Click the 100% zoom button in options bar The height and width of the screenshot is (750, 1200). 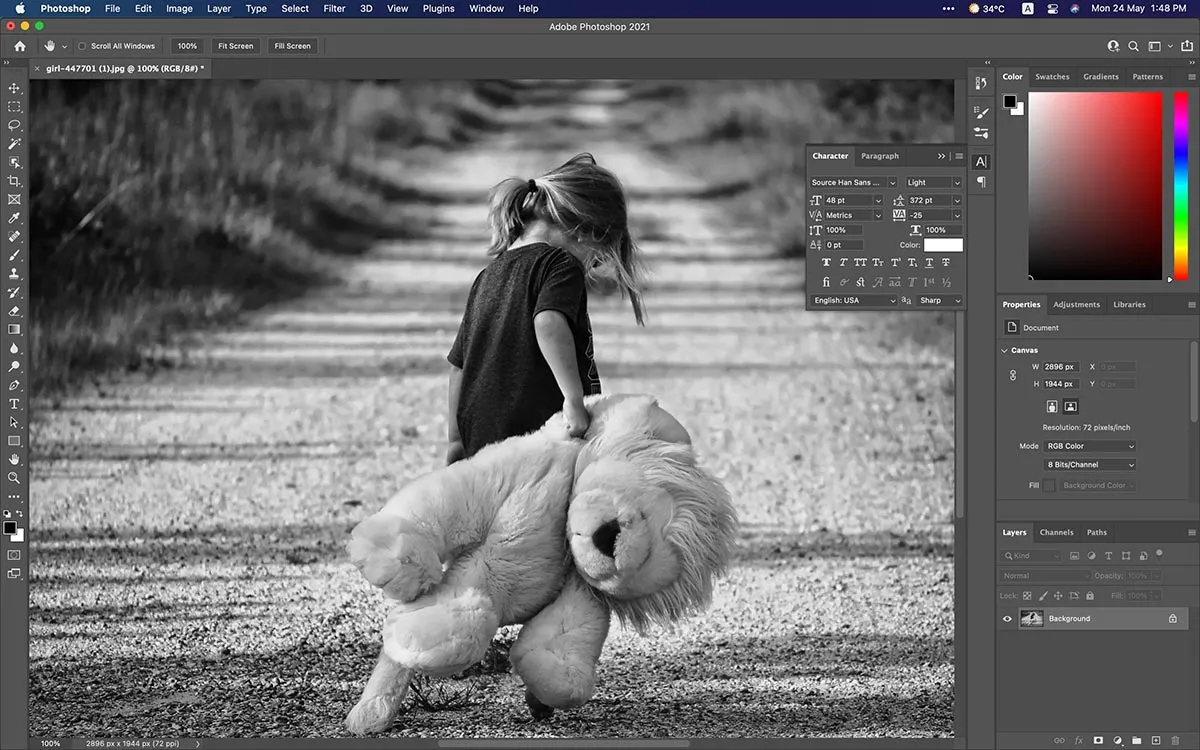[187, 46]
